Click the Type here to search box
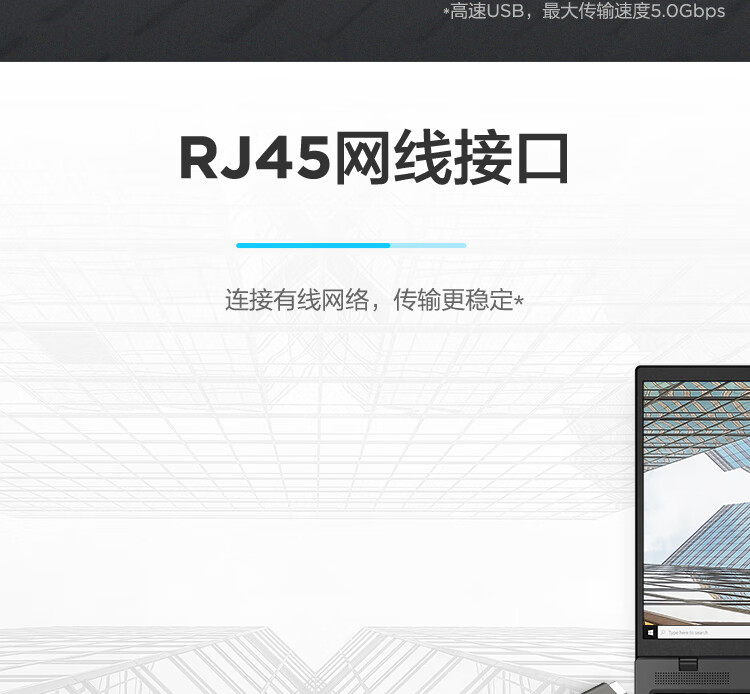The width and height of the screenshot is (750, 694). (704, 633)
